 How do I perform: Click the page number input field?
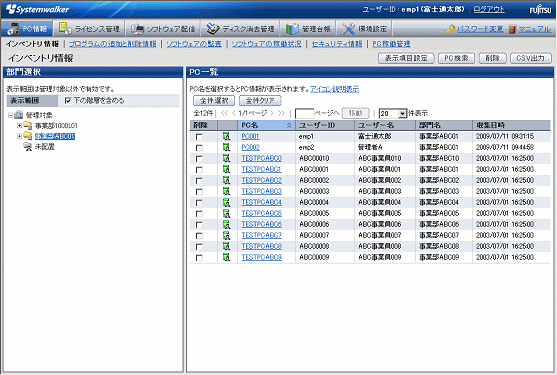[304, 114]
